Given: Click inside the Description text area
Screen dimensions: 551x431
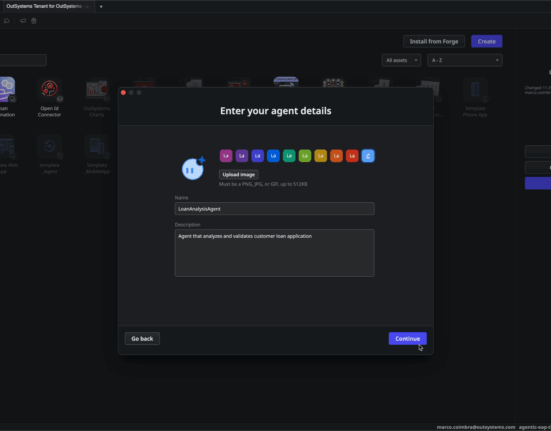Looking at the screenshot, I should point(274,253).
